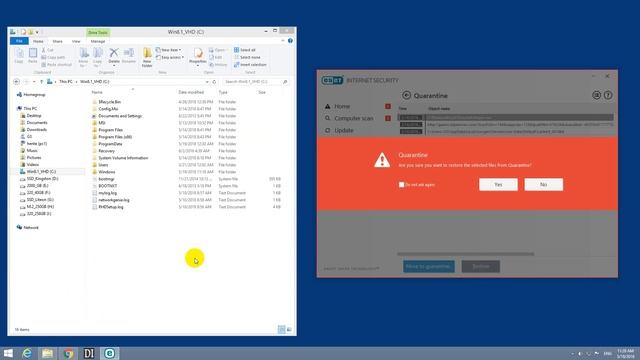Switch to large icons view in status bar

pyautogui.click(x=289, y=329)
